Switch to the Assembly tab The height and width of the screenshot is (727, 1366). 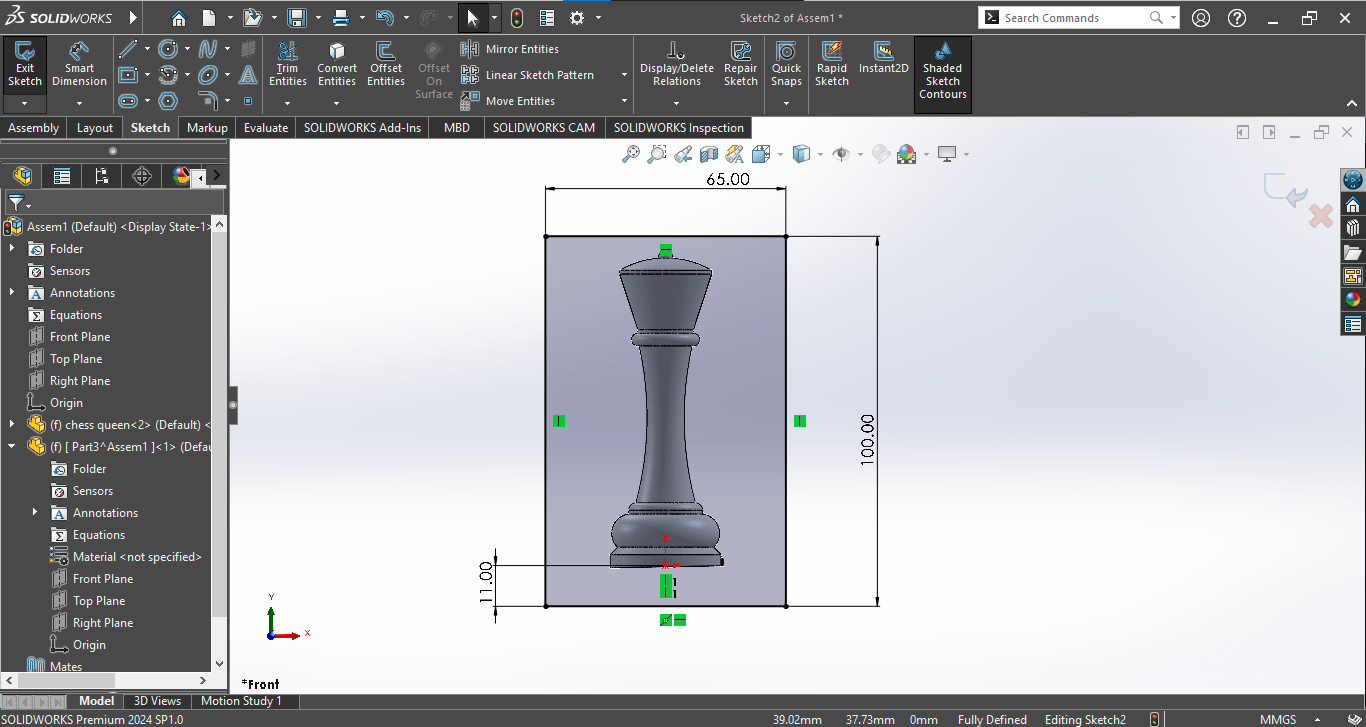pyautogui.click(x=34, y=128)
